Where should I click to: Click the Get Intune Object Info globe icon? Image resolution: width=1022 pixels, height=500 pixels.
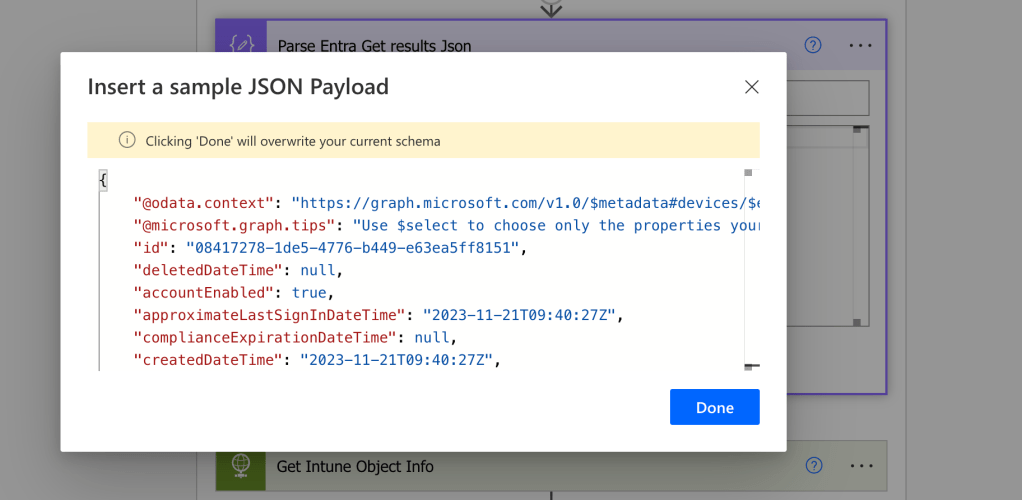241,466
